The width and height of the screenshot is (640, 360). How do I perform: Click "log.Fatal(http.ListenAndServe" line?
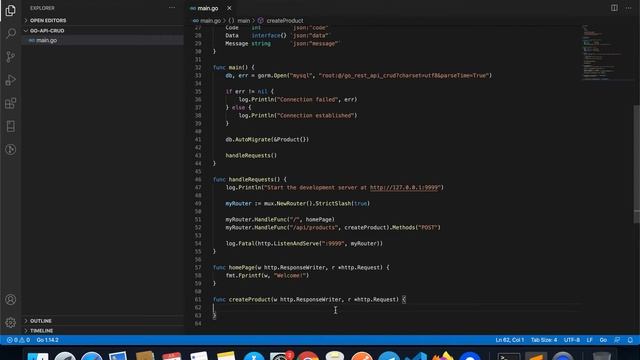[304, 244]
